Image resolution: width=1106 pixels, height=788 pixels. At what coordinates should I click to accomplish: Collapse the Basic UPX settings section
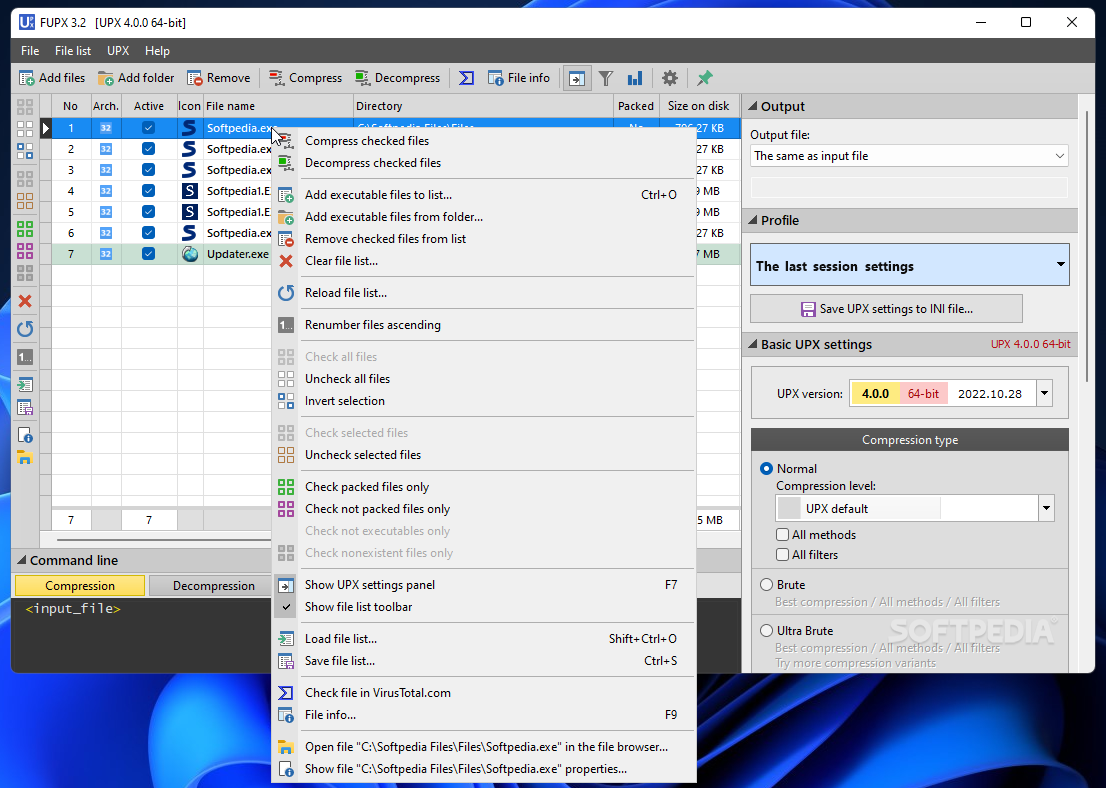(753, 344)
